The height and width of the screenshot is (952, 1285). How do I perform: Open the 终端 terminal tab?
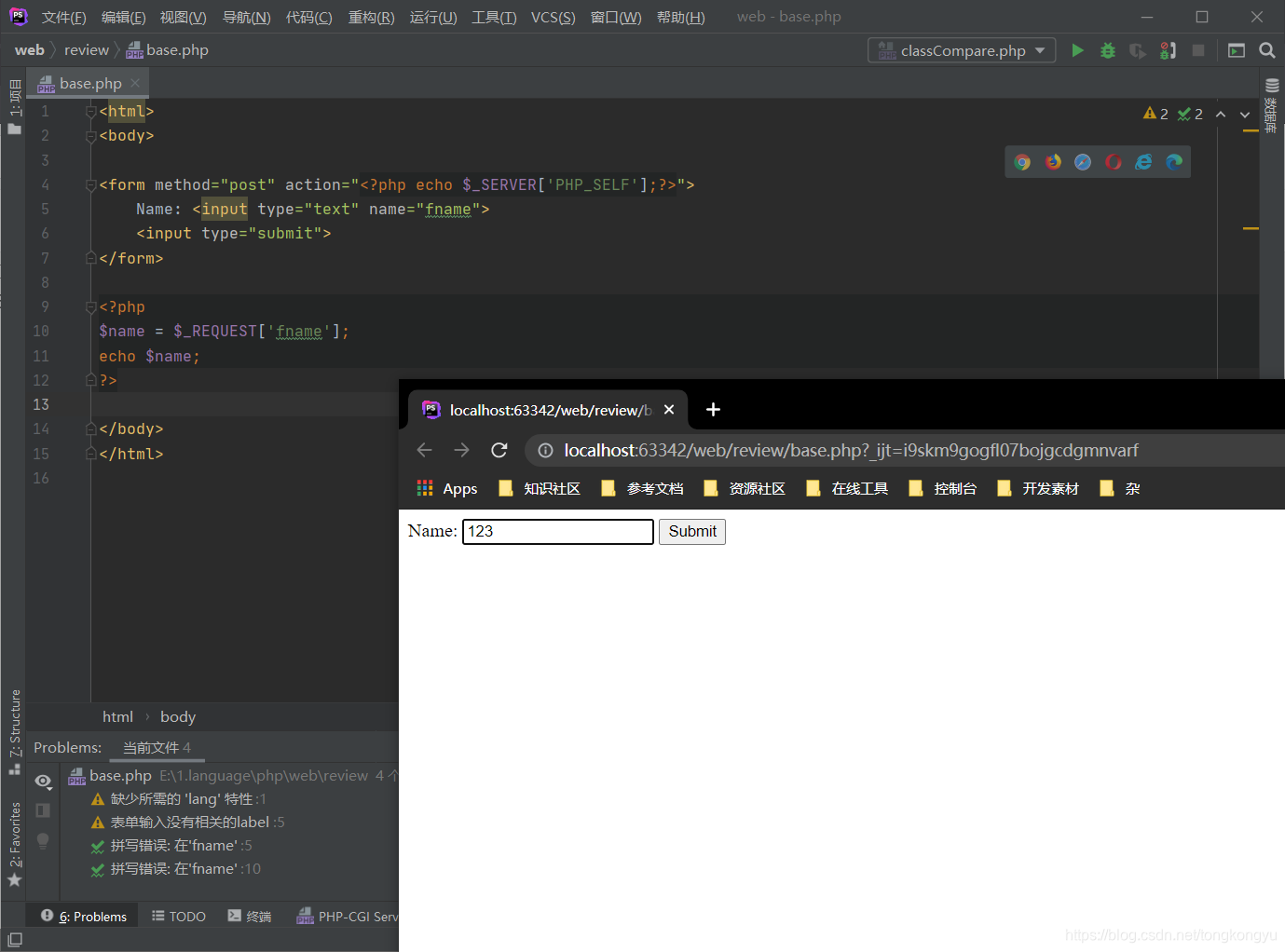250,917
